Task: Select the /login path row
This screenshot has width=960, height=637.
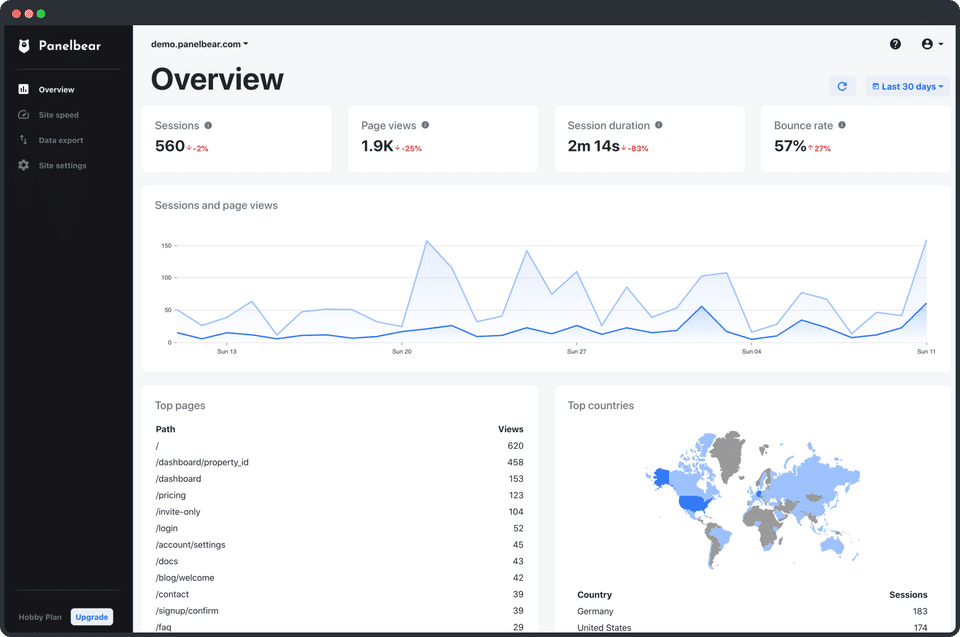Action: 340,529
